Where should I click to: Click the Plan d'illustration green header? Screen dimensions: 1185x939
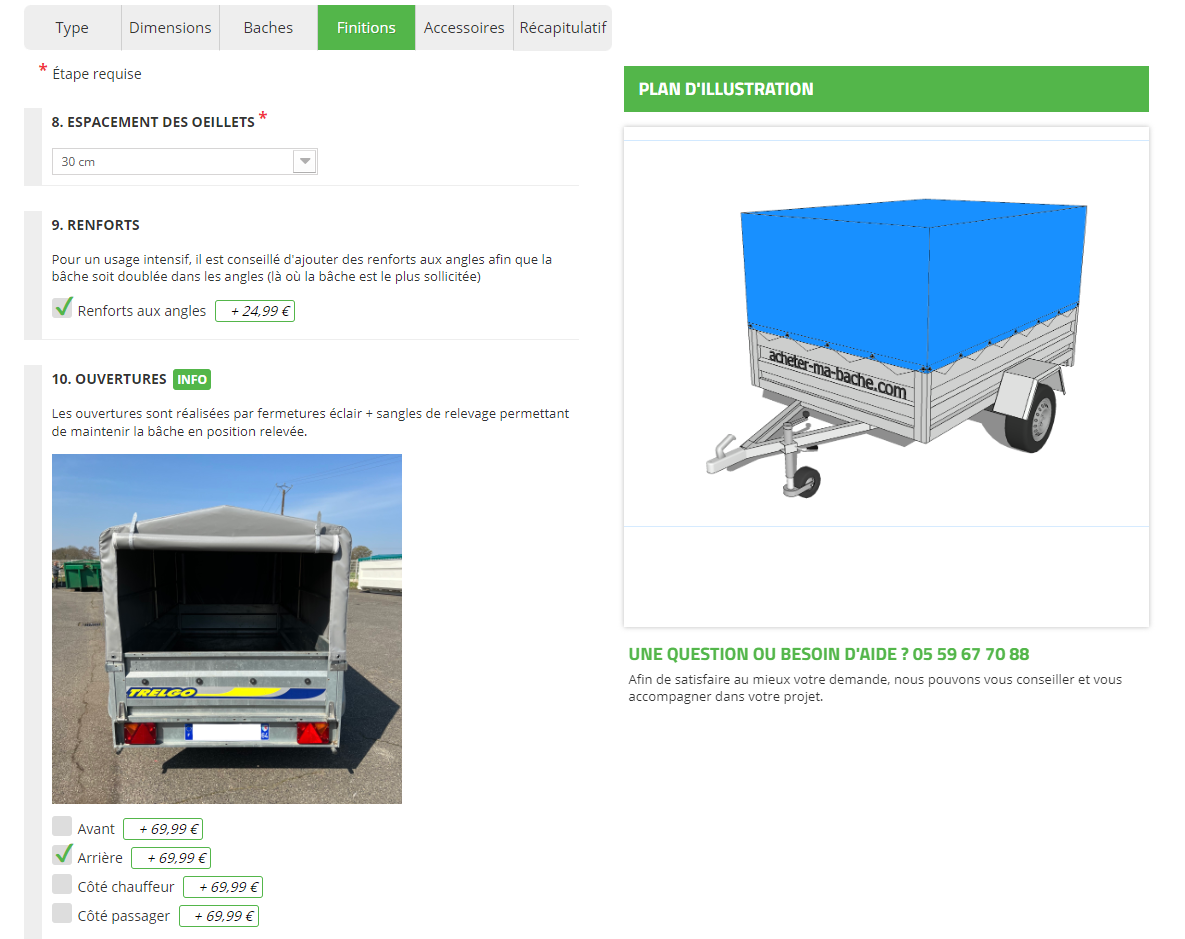click(886, 89)
